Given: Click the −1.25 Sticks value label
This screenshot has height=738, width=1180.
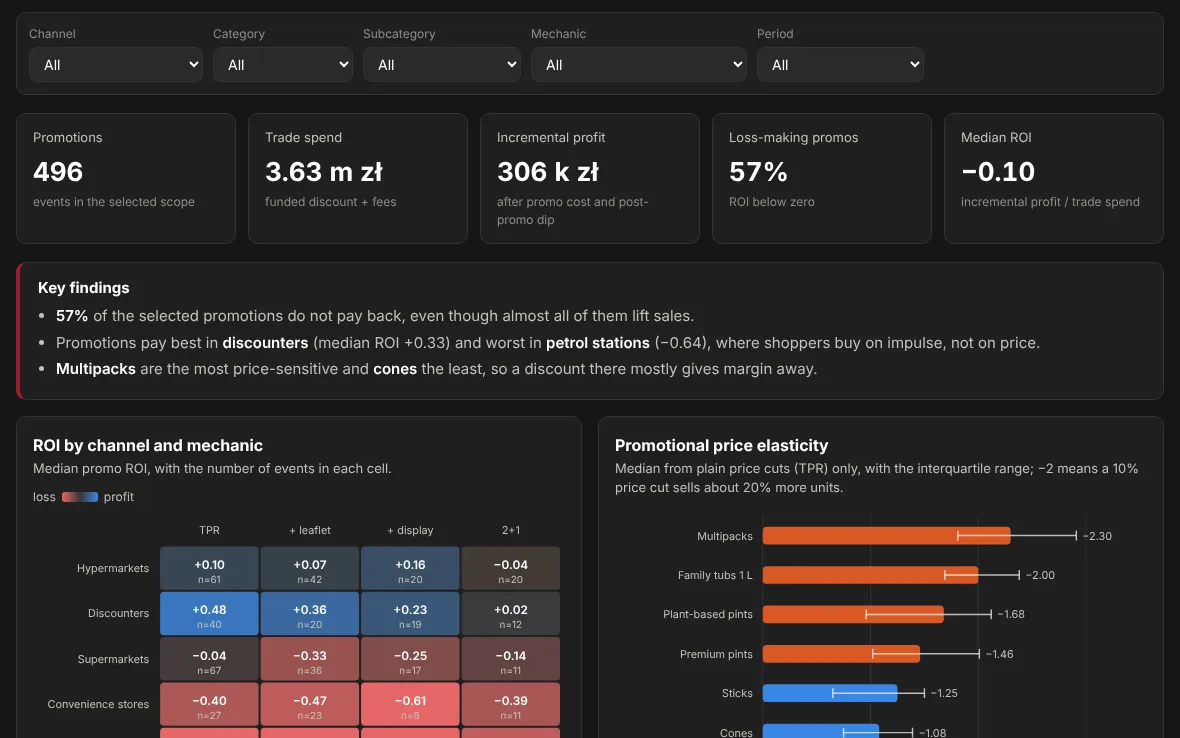Looking at the screenshot, I should pyautogui.click(x=944, y=693).
